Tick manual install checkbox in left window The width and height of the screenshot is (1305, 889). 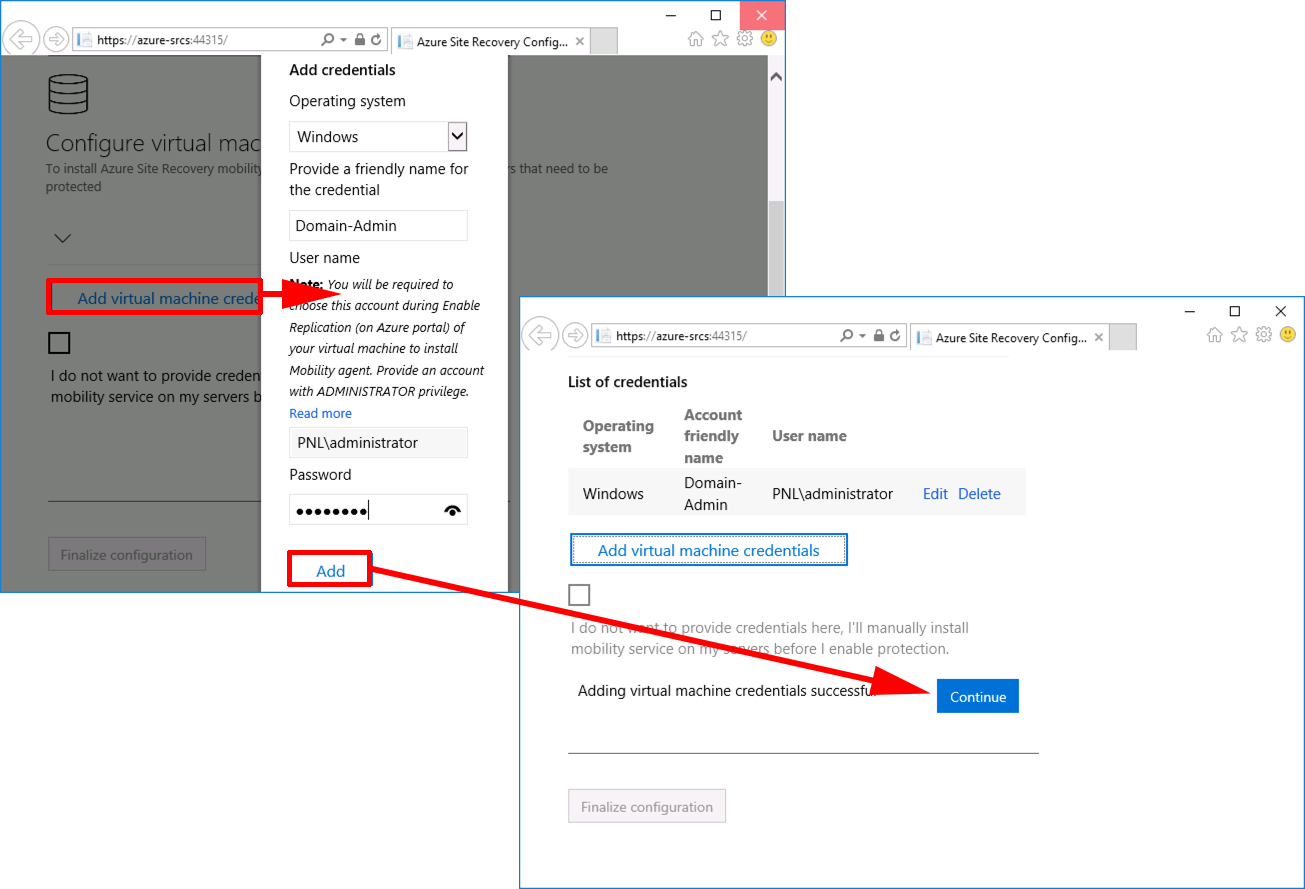click(x=59, y=343)
